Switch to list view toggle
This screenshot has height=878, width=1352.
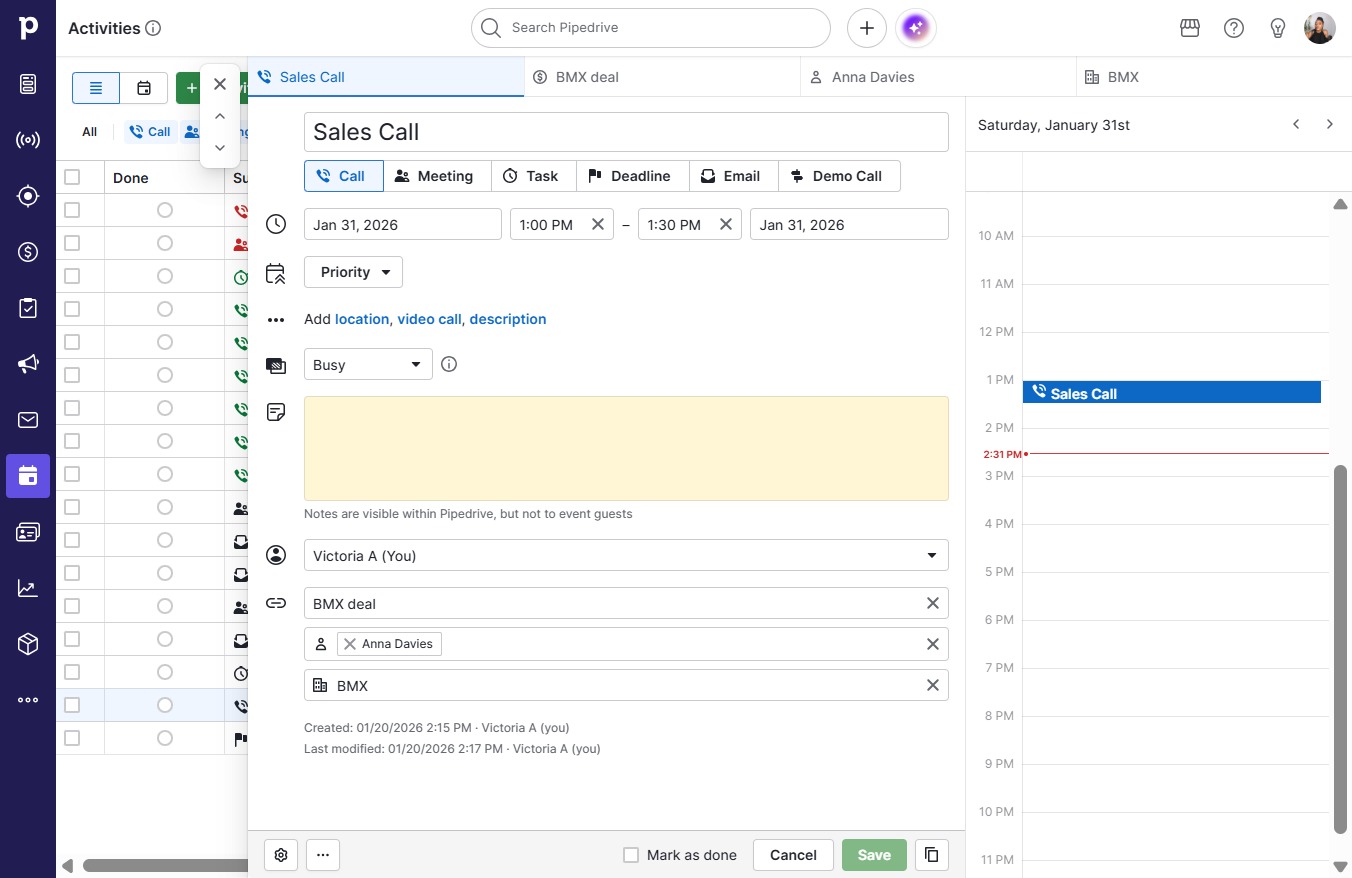[x=96, y=88]
